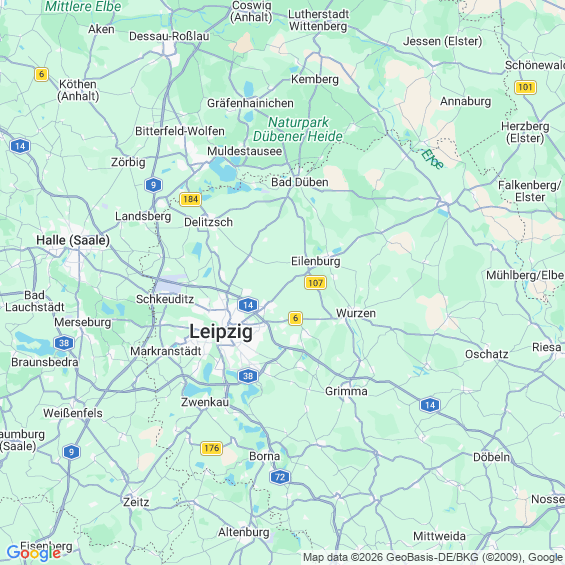Click the B176 road shield near Borna
The height and width of the screenshot is (565, 565).
pyautogui.click(x=212, y=448)
